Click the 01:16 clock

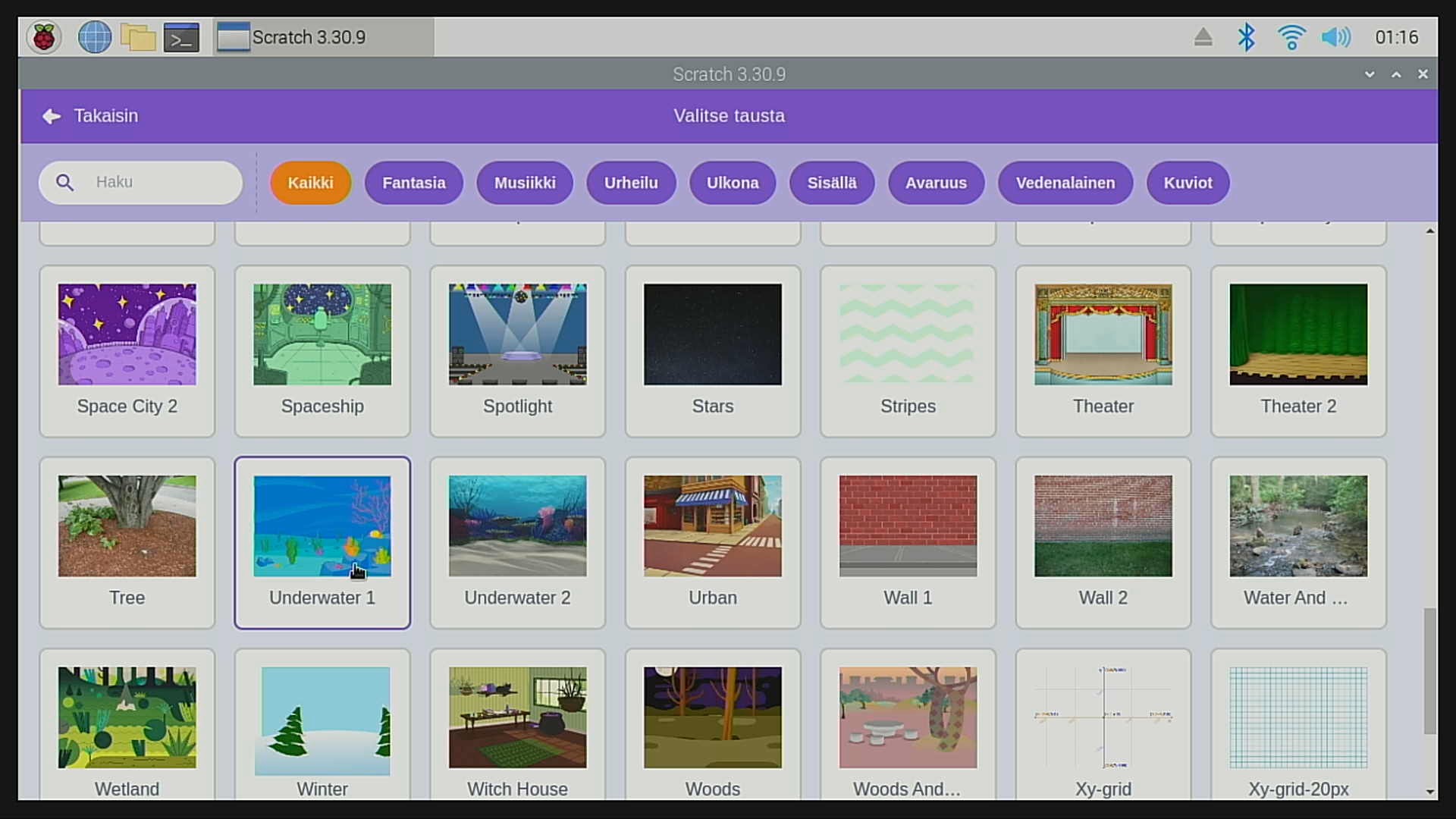tap(1396, 37)
